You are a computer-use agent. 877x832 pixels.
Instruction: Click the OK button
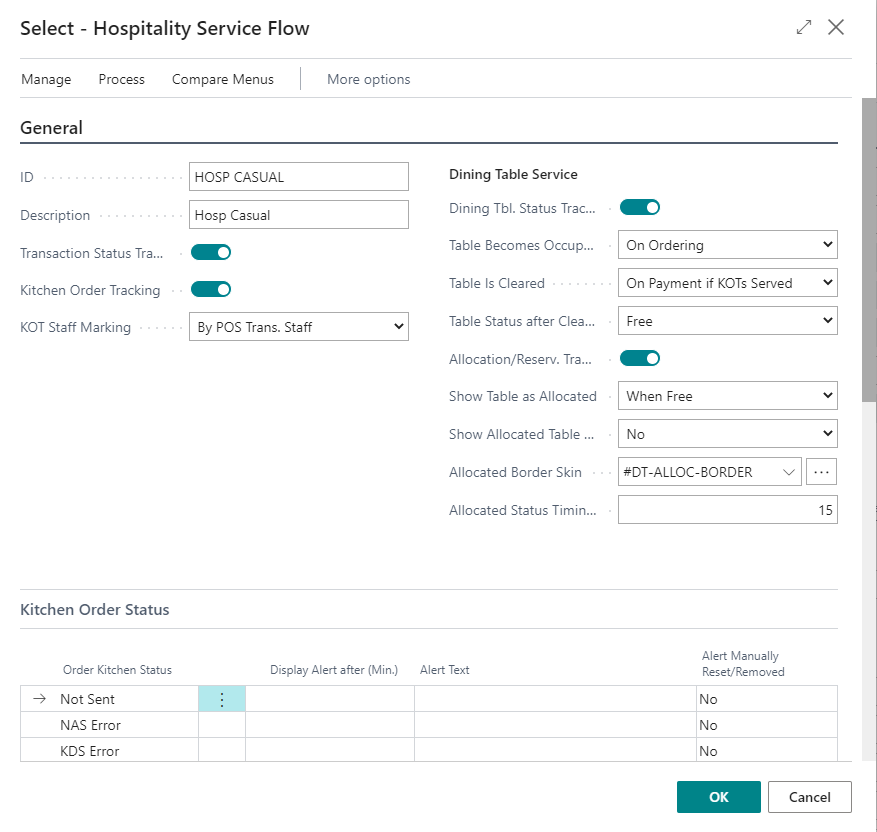[x=718, y=797]
